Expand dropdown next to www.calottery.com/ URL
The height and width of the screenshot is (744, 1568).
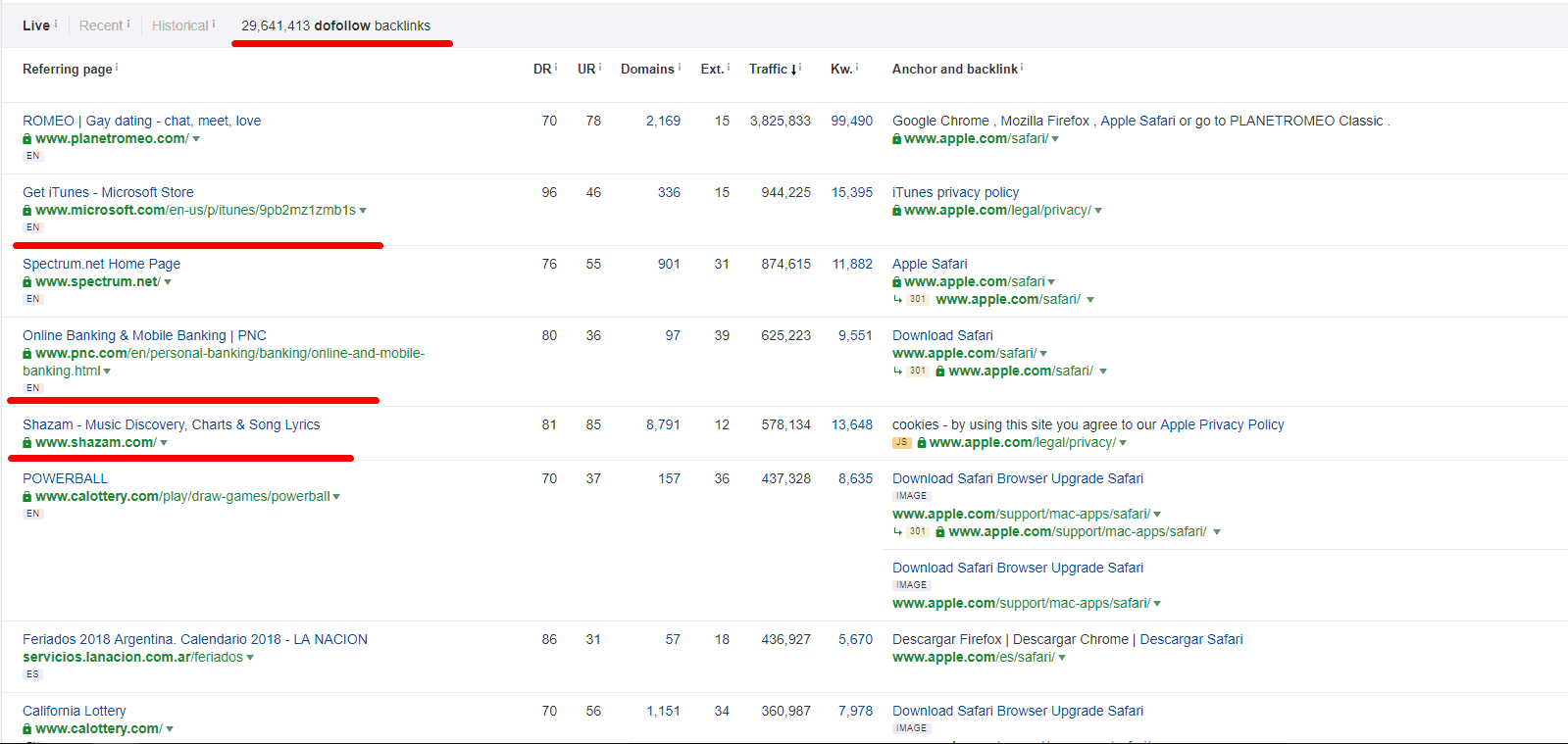pyautogui.click(x=170, y=729)
